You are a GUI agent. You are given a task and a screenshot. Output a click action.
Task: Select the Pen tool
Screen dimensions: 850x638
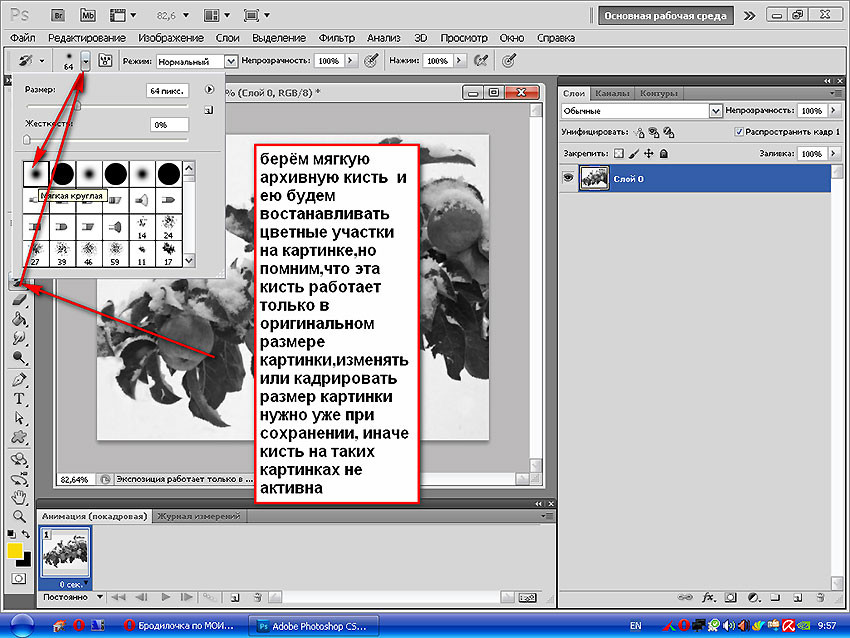pos(19,379)
